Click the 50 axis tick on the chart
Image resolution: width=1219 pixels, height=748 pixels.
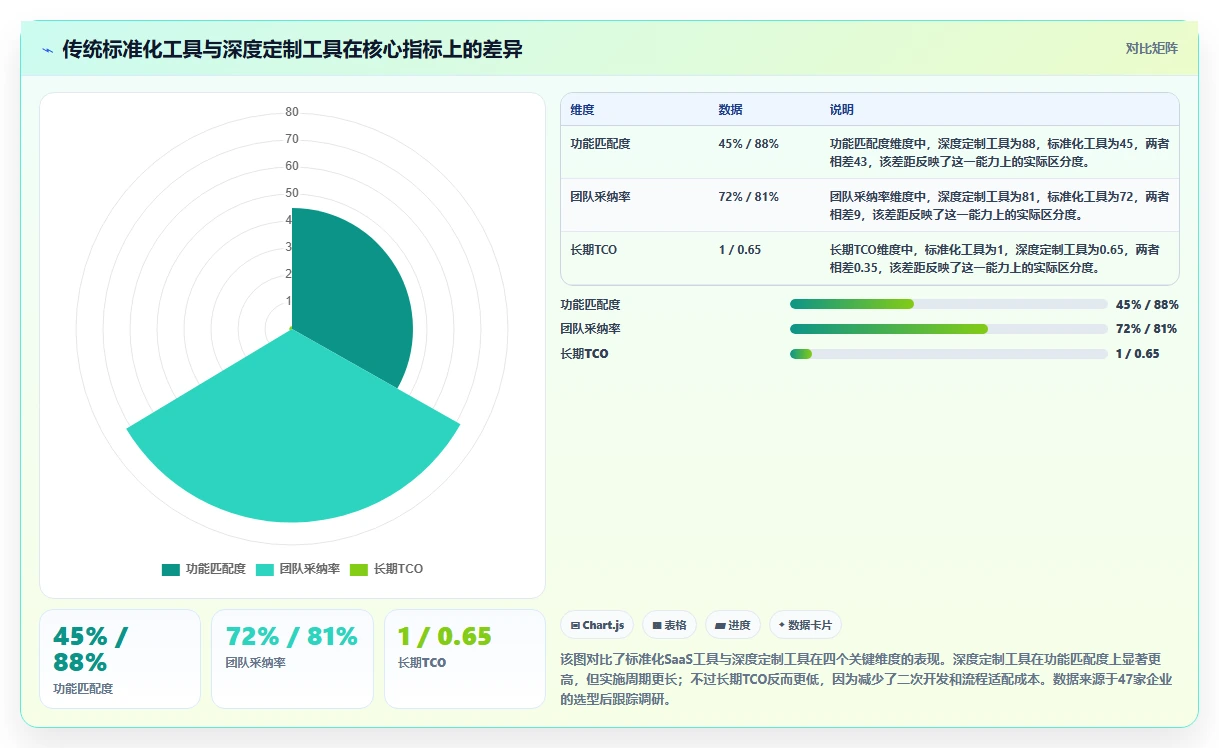(292, 193)
